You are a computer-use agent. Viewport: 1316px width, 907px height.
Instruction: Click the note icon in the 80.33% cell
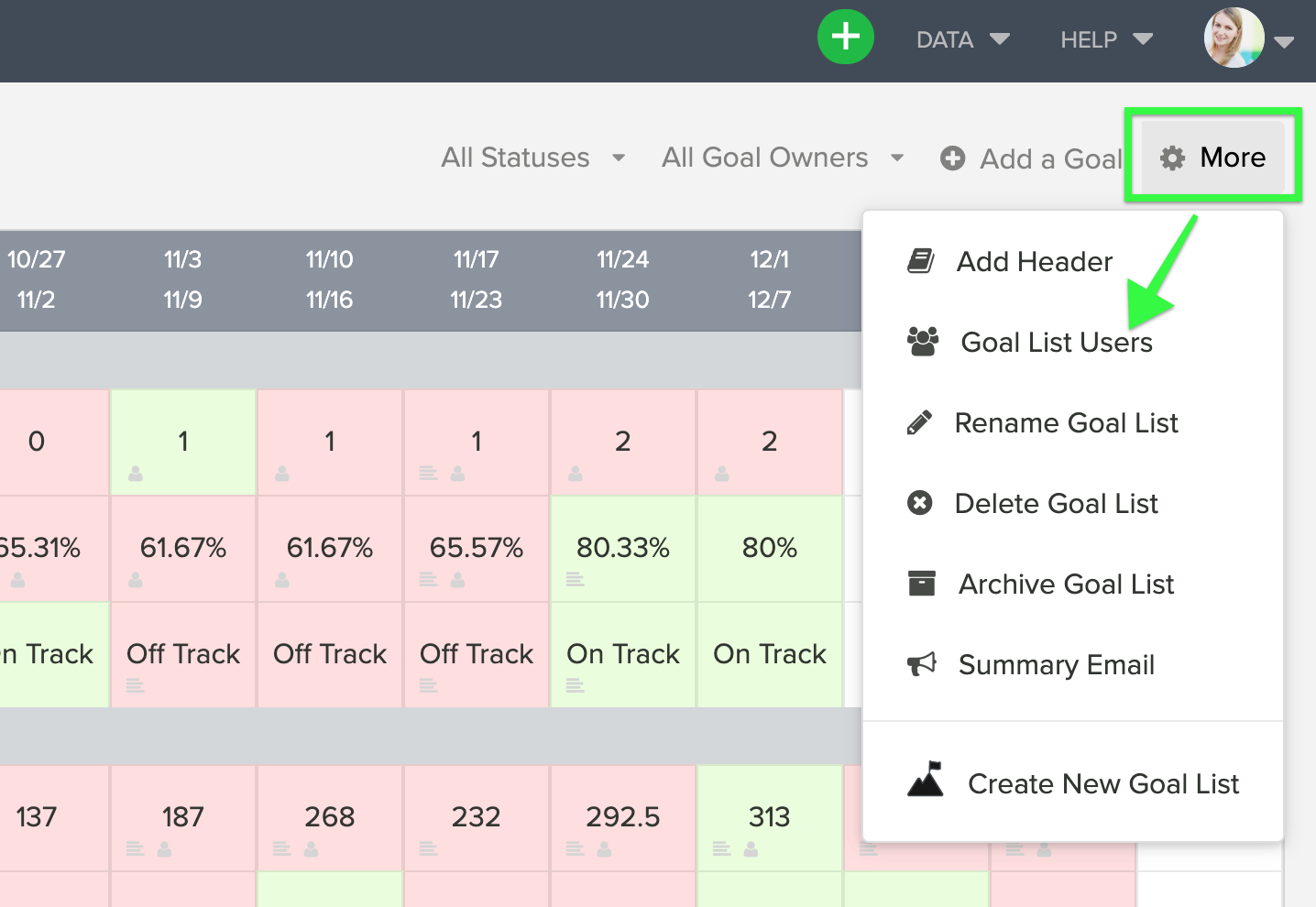[575, 579]
